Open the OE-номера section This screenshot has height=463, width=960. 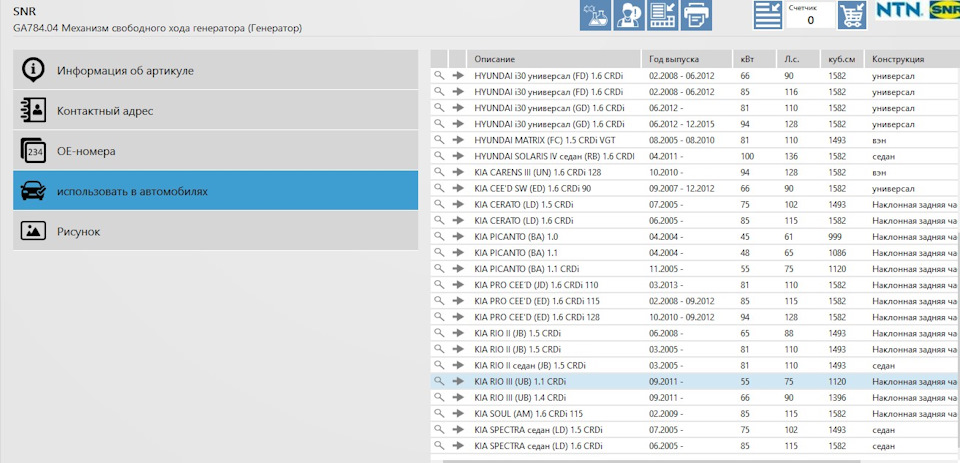tap(215, 151)
